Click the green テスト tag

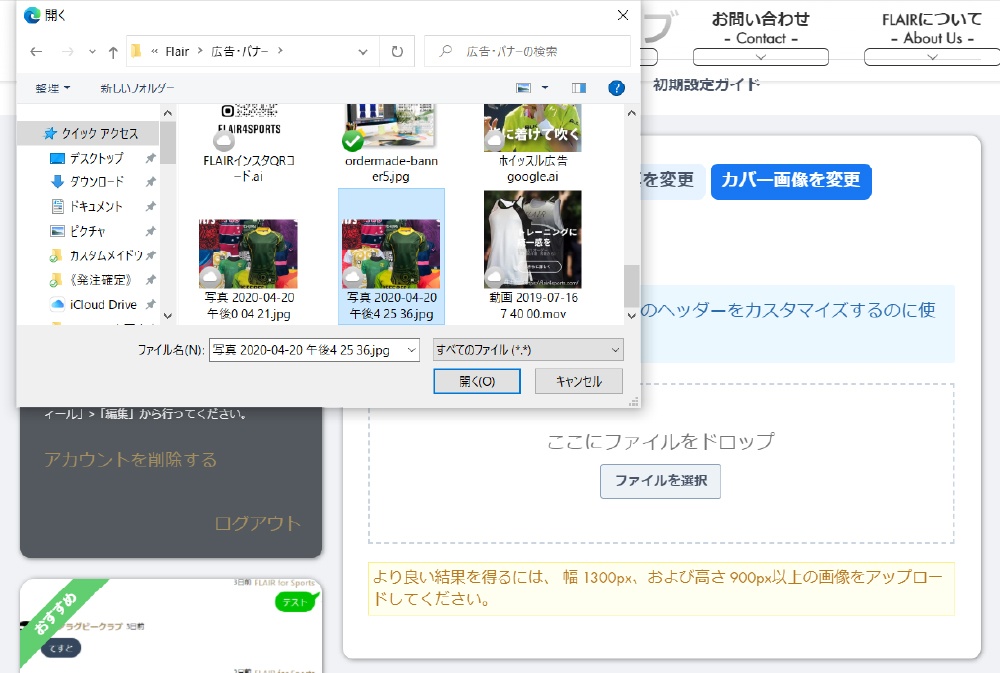click(x=295, y=602)
